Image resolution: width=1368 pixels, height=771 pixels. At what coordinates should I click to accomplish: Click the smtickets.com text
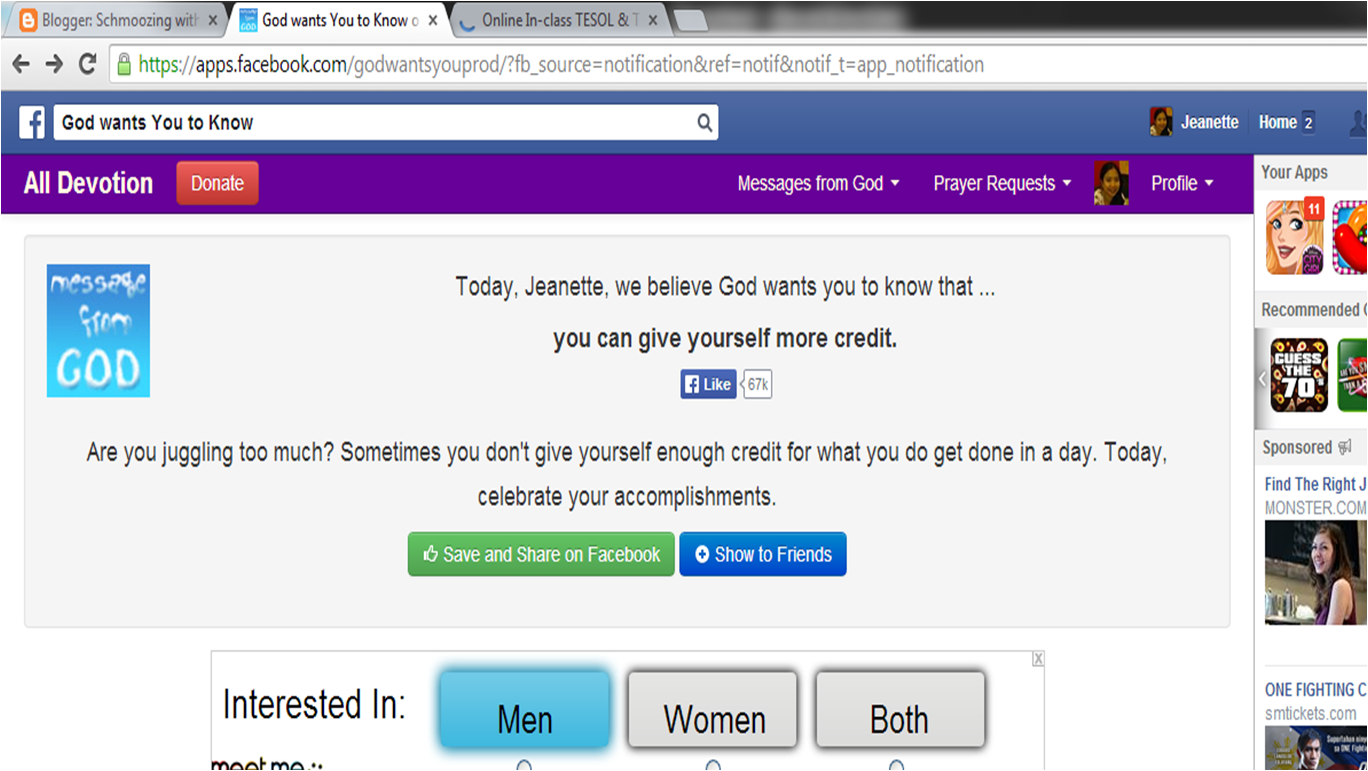[x=1310, y=713]
